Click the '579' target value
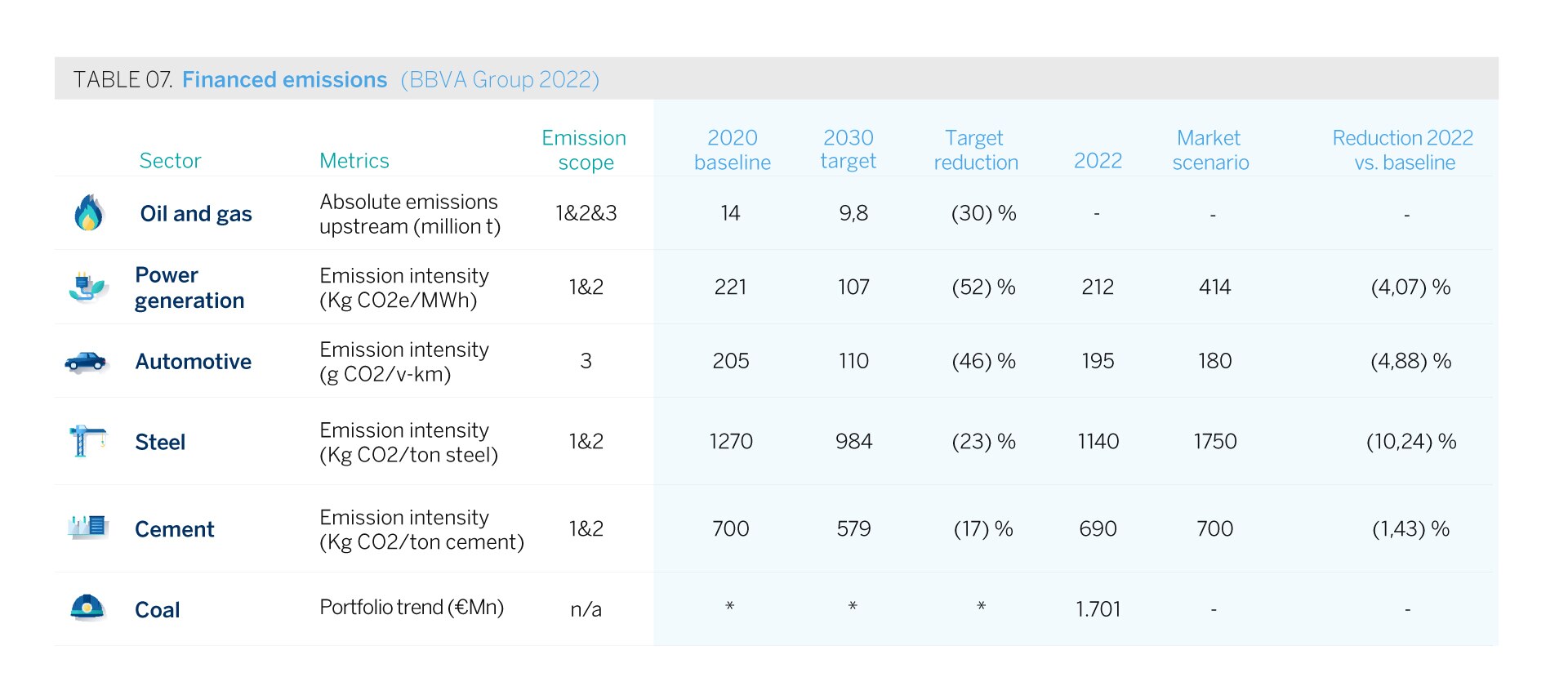The image size is (1568, 695). pyautogui.click(x=853, y=529)
